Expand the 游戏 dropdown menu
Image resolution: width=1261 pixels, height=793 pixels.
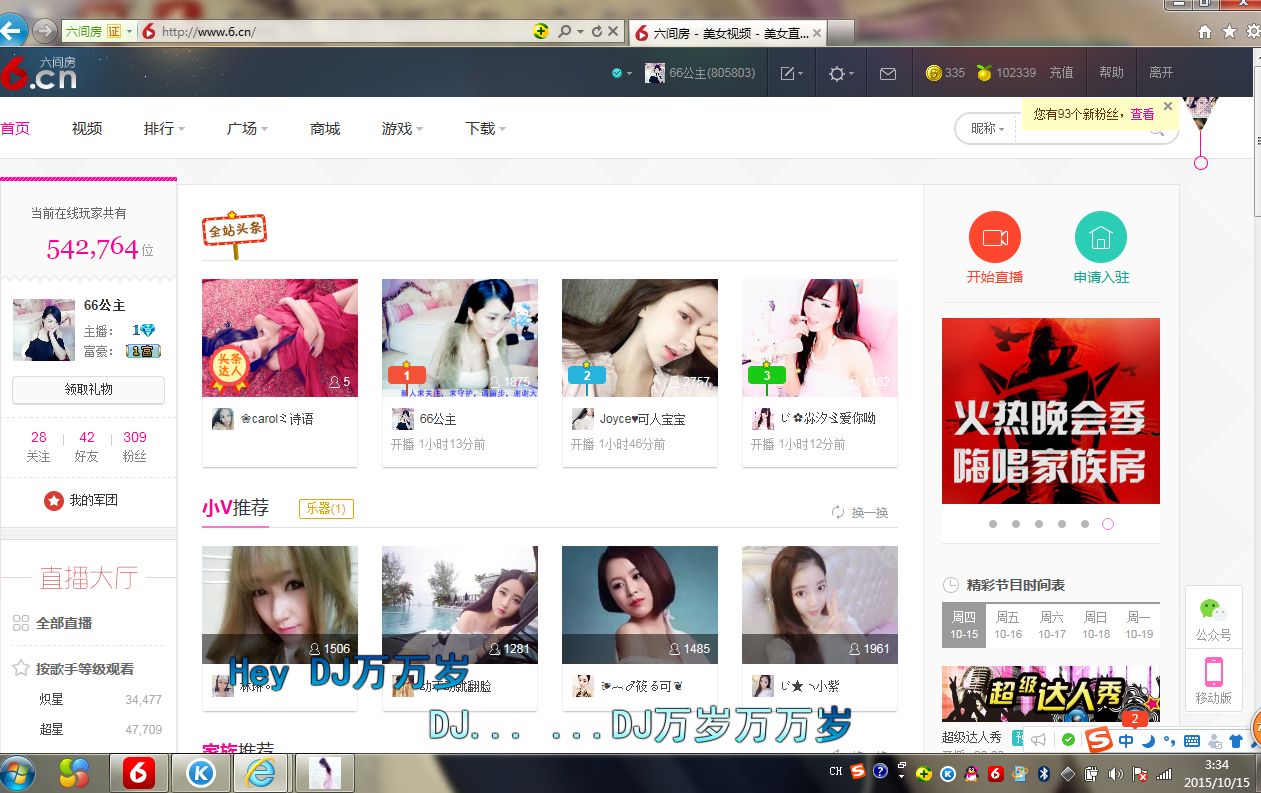click(x=402, y=128)
